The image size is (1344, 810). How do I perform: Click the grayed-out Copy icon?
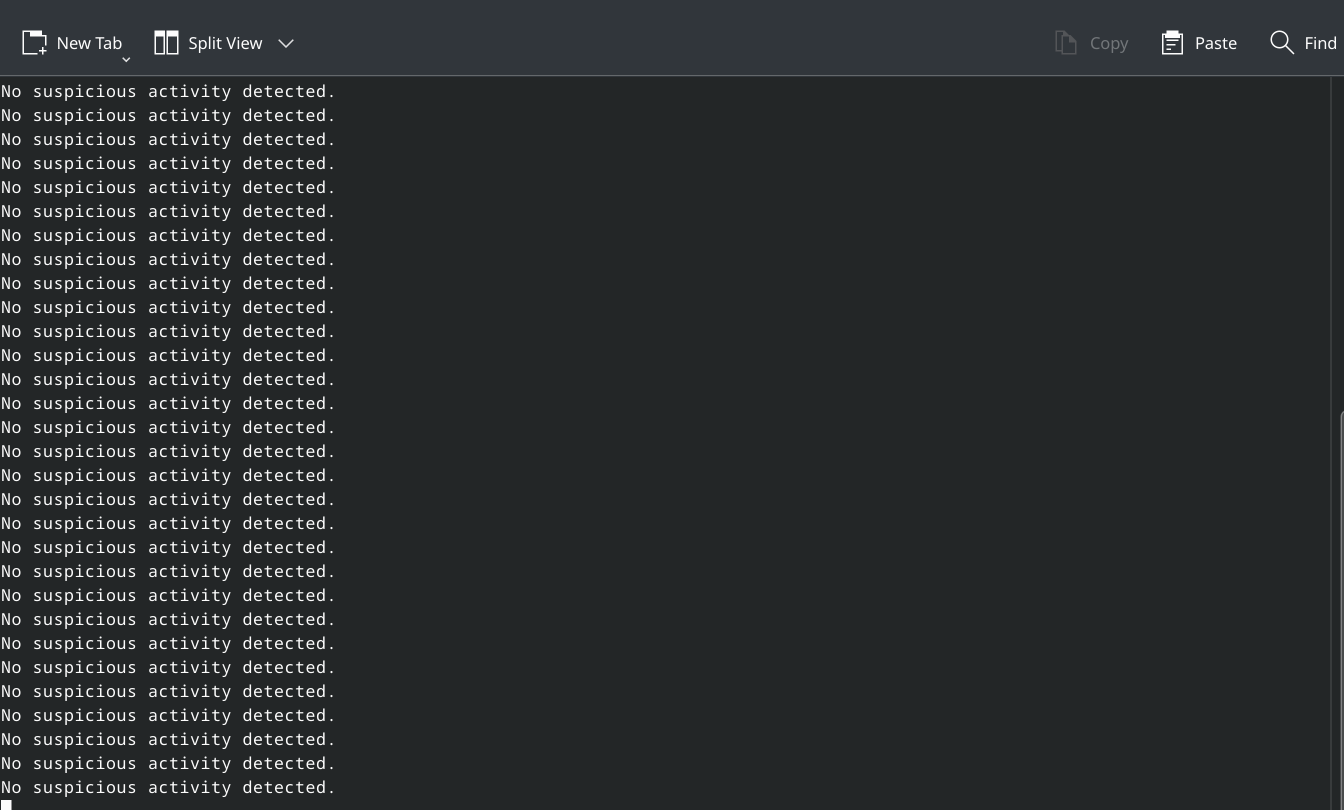pos(1065,42)
